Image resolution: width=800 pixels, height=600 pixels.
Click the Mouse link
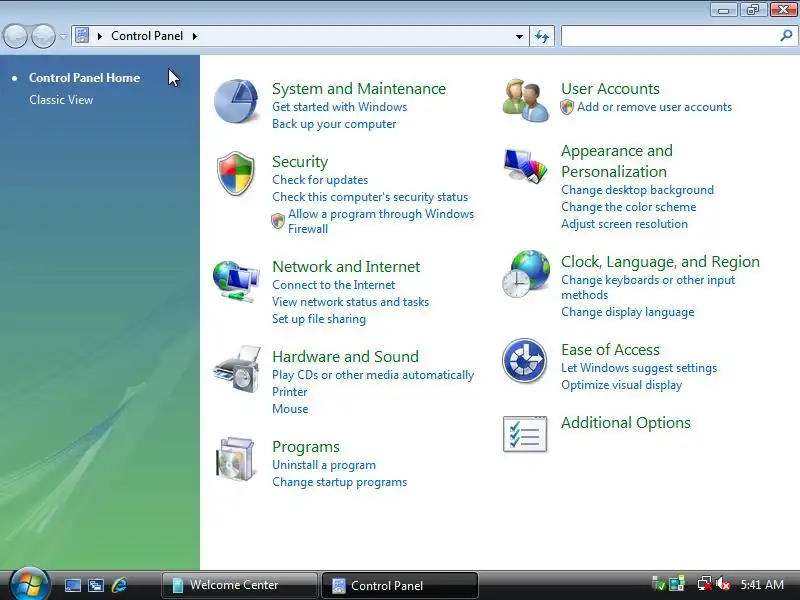290,409
